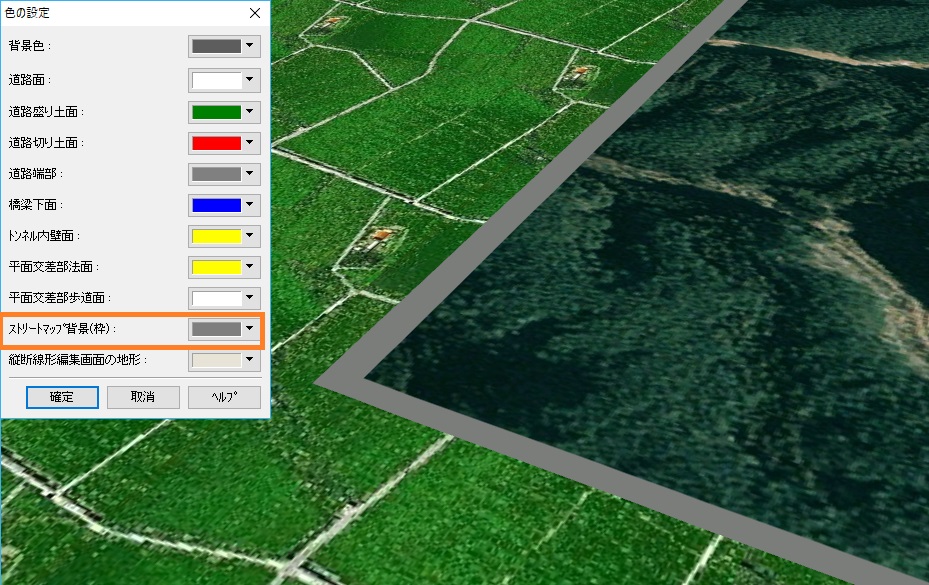Open the 橋梁下面 color dropdown arrow
This screenshot has width=929, height=585.
click(x=250, y=204)
